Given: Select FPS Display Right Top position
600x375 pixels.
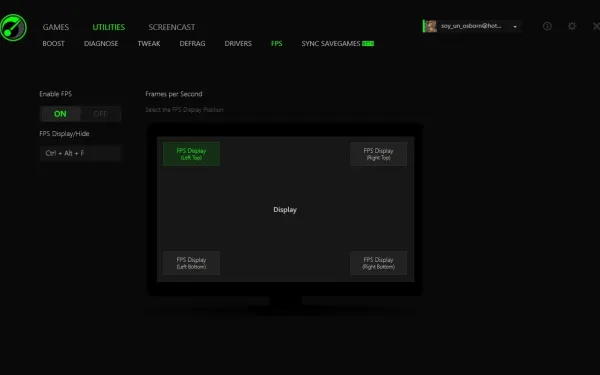Looking at the screenshot, I should click(x=378, y=154).
